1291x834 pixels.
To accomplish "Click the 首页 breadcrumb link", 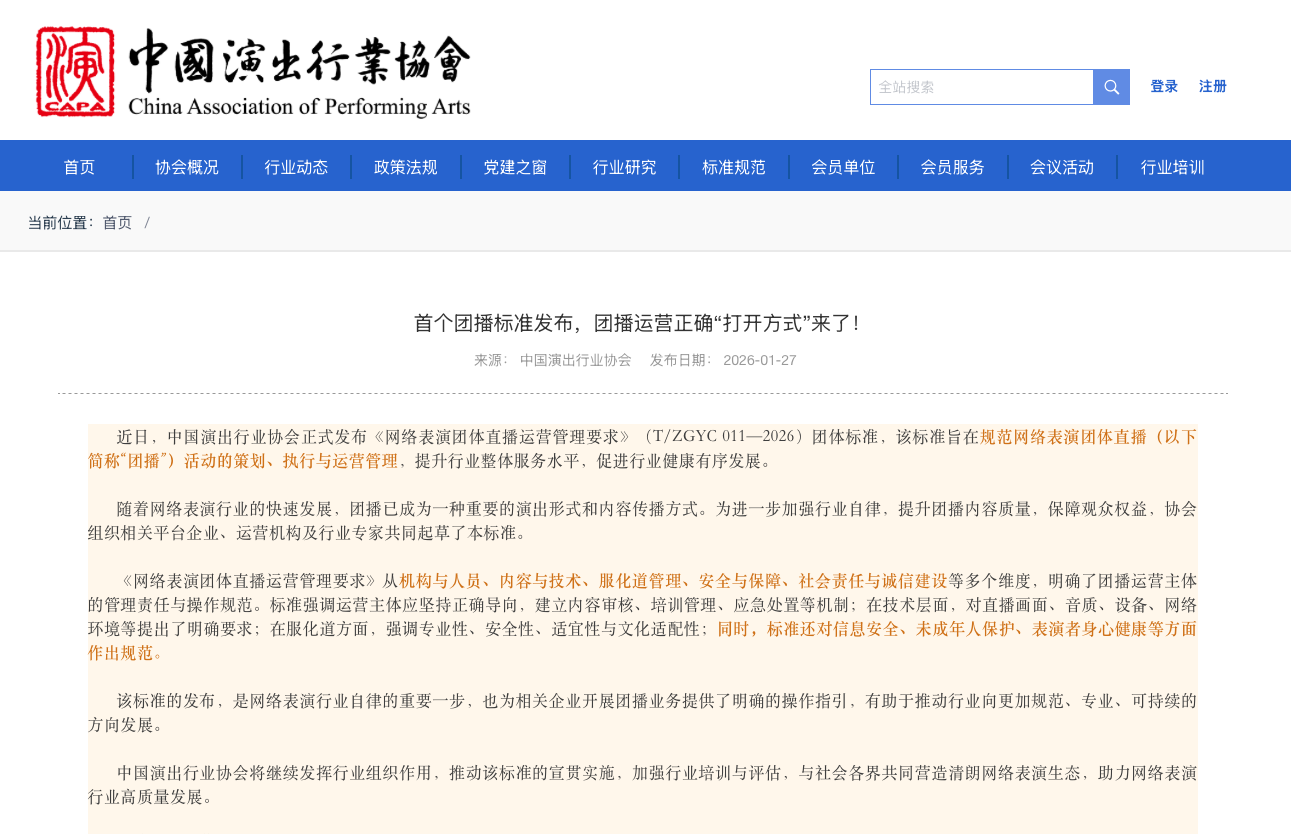I will pos(117,222).
